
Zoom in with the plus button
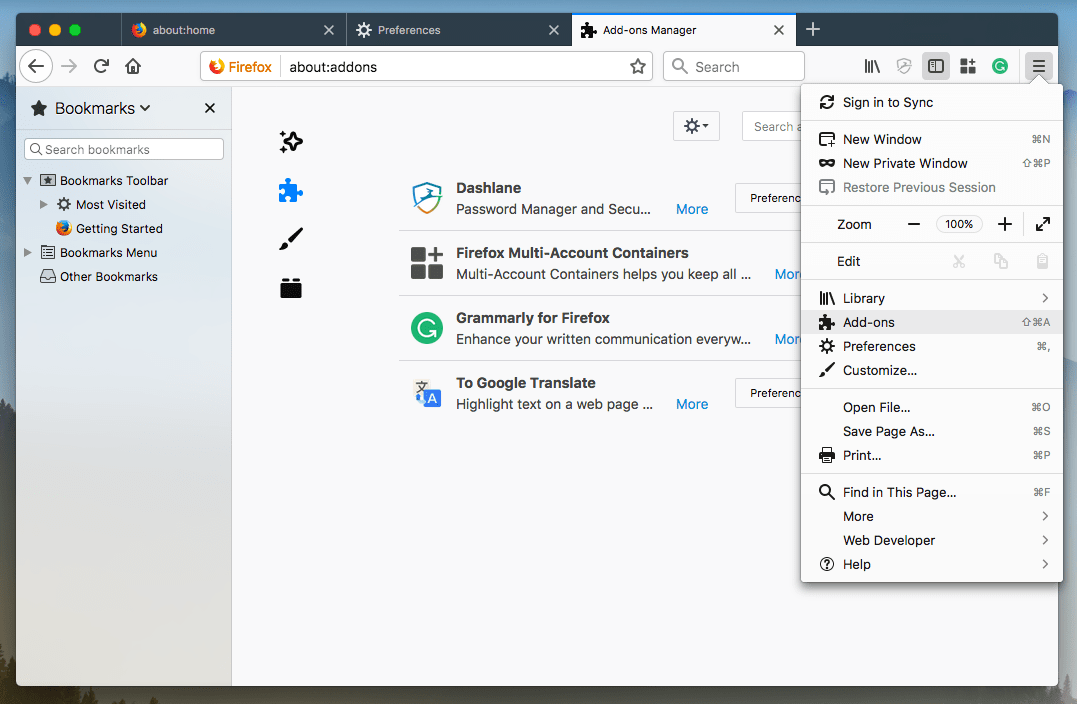[x=1004, y=225]
